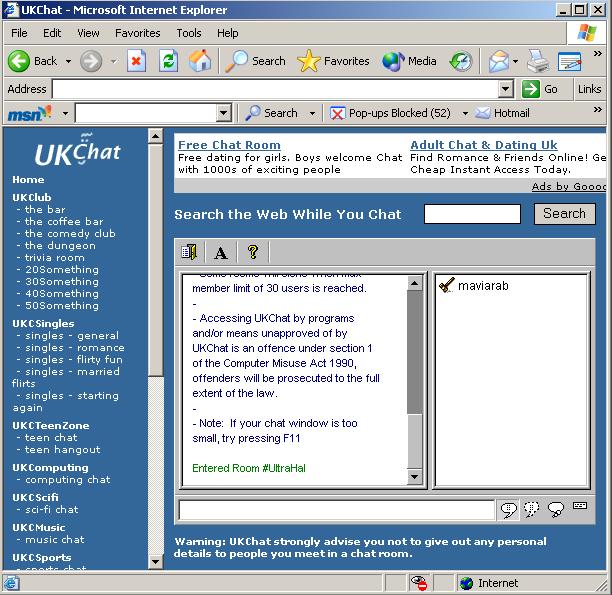Open the Edit menu

[x=52, y=33]
